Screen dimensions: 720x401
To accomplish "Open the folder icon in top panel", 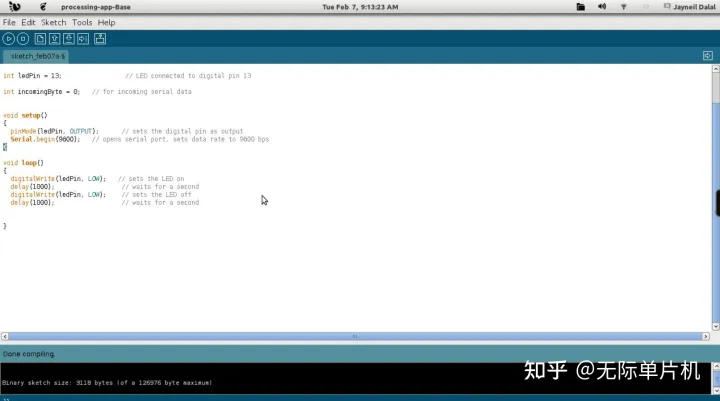I will (580, 7).
